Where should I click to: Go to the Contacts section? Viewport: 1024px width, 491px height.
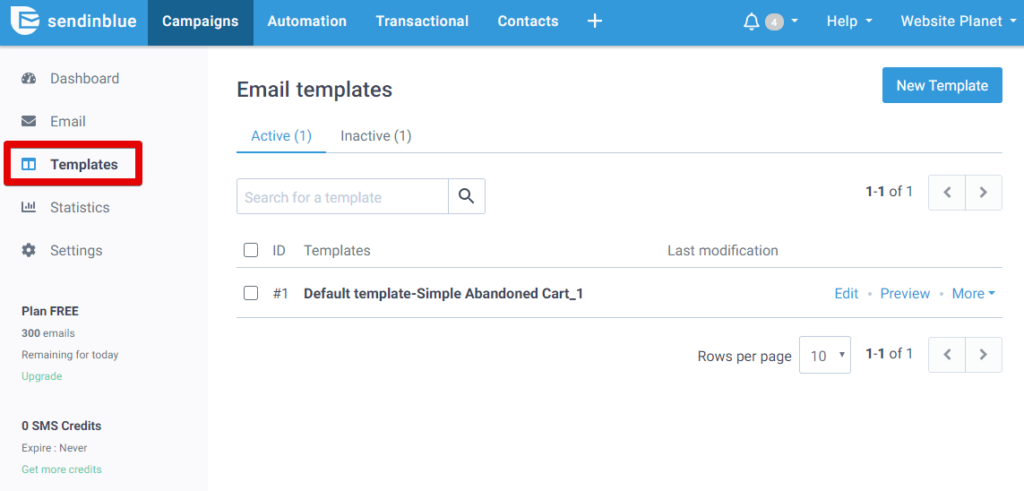point(528,22)
